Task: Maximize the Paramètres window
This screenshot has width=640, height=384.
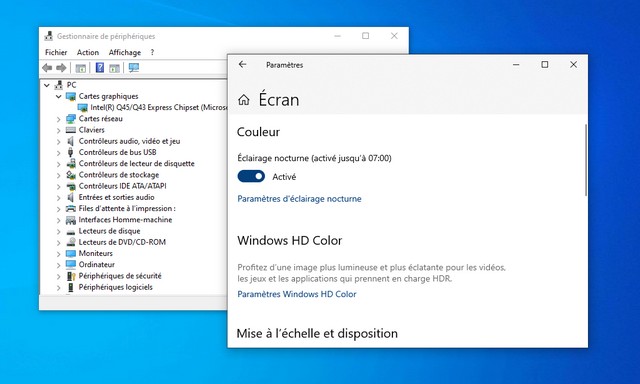Action: (x=544, y=64)
